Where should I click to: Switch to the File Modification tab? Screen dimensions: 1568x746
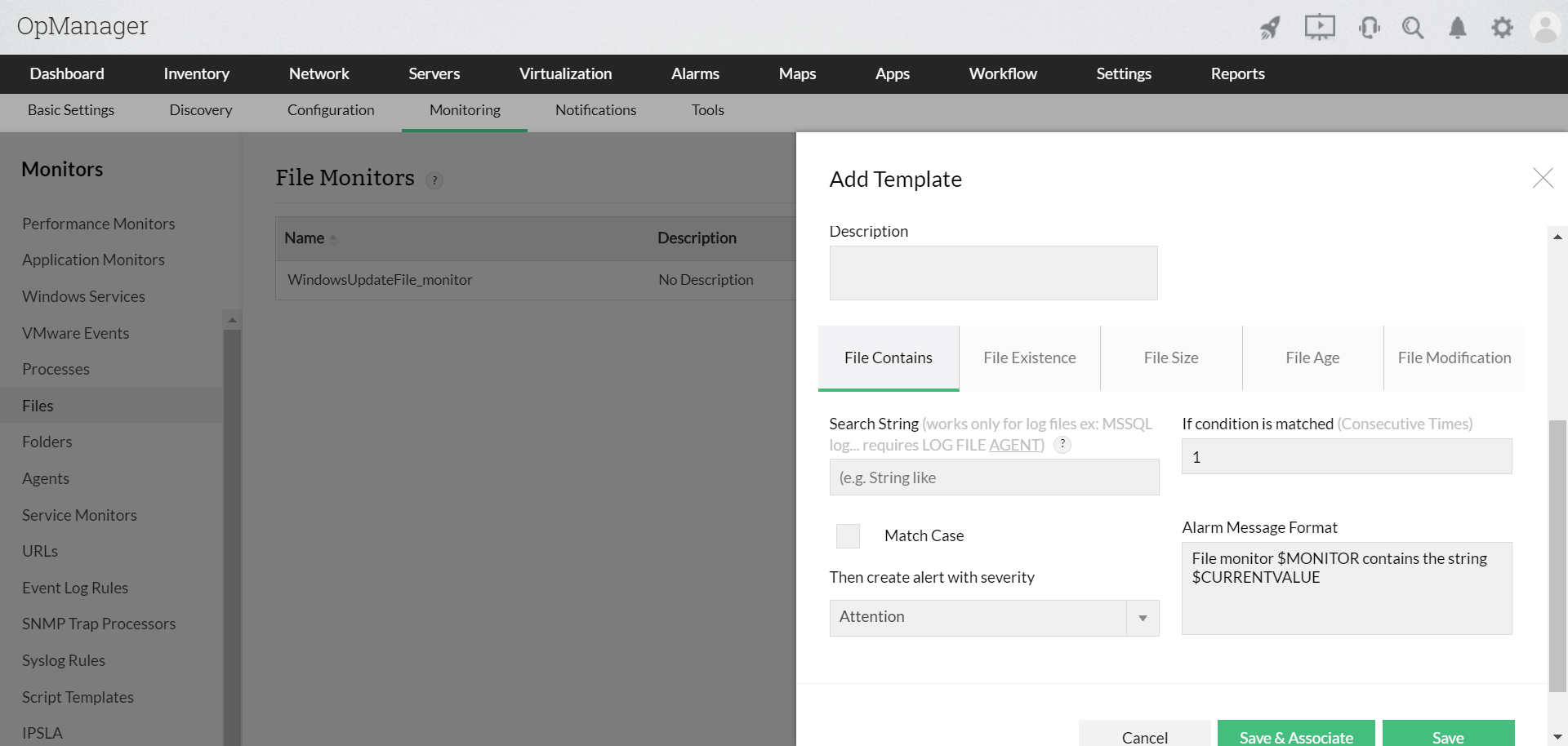pos(1454,357)
